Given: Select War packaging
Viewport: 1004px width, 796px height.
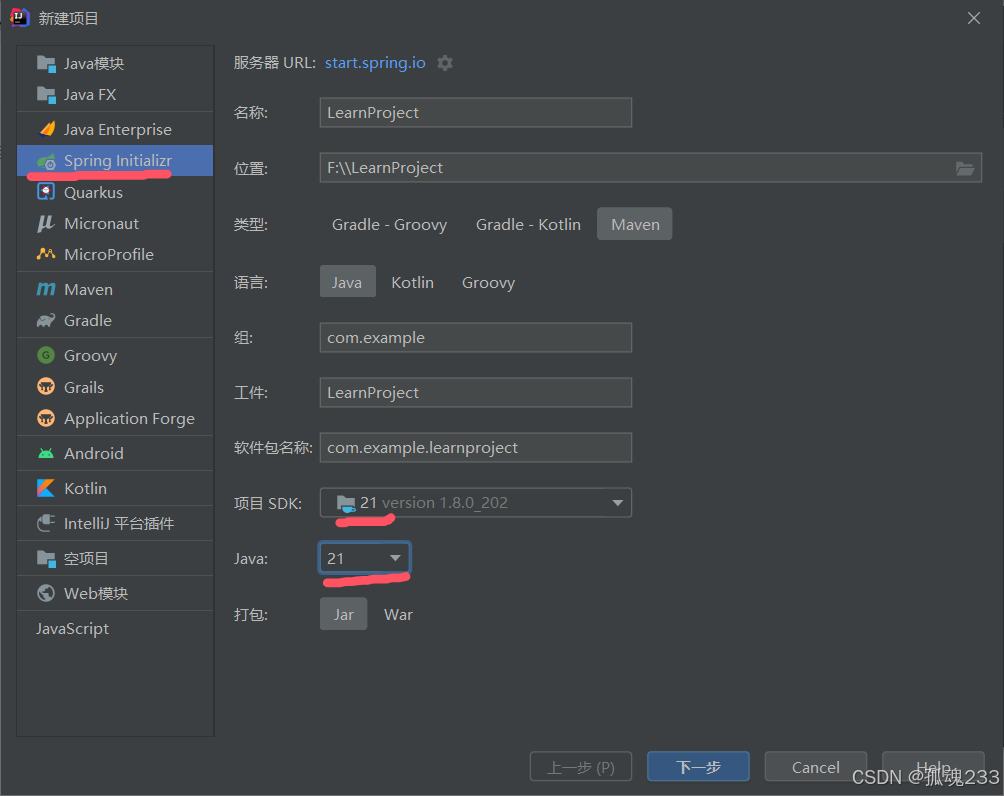Looking at the screenshot, I should (x=398, y=615).
